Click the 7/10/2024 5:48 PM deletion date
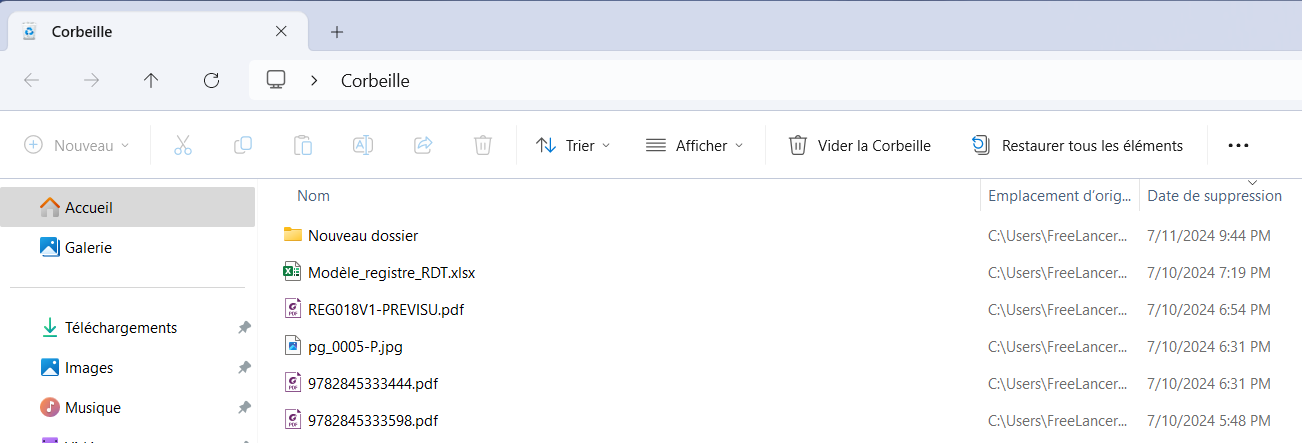This screenshot has width=1302, height=443. 1209,420
